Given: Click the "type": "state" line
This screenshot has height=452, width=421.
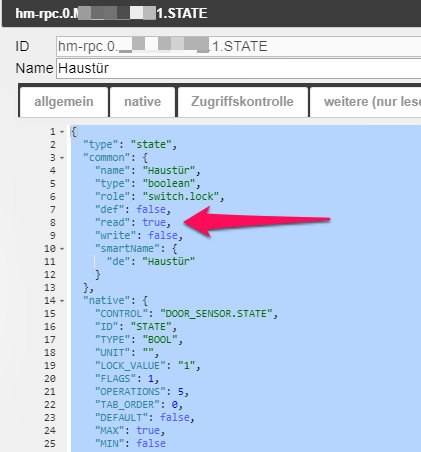Looking at the screenshot, I should click(130, 145).
